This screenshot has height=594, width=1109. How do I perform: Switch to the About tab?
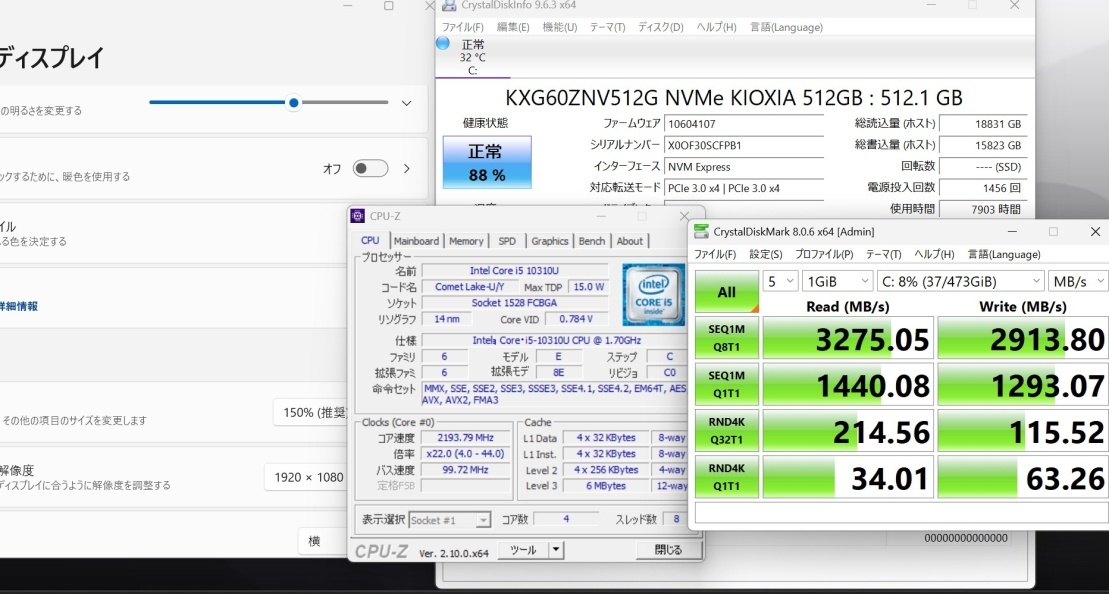coord(629,241)
